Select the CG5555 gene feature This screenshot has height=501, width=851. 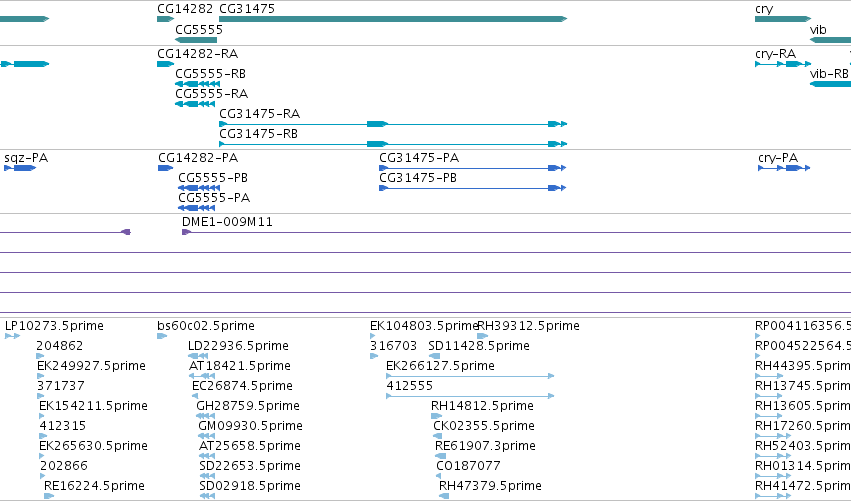coord(196,40)
